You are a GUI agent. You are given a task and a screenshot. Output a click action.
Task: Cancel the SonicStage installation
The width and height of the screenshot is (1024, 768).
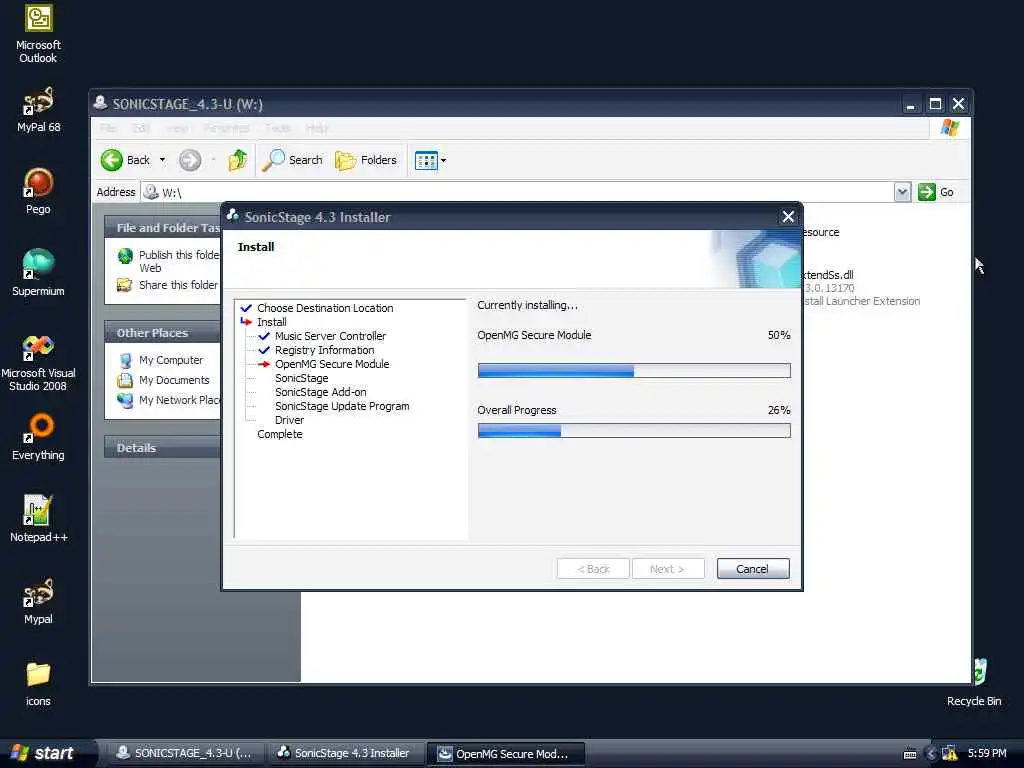click(752, 569)
